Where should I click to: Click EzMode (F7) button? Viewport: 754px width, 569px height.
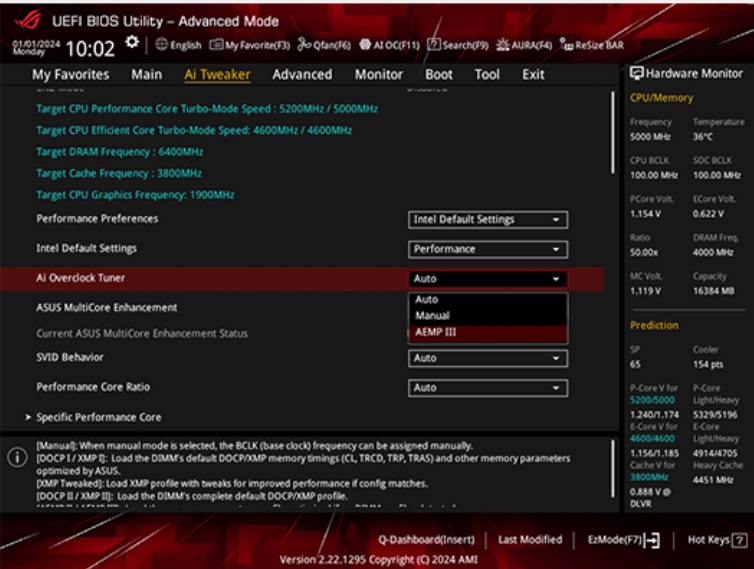[x=624, y=540]
